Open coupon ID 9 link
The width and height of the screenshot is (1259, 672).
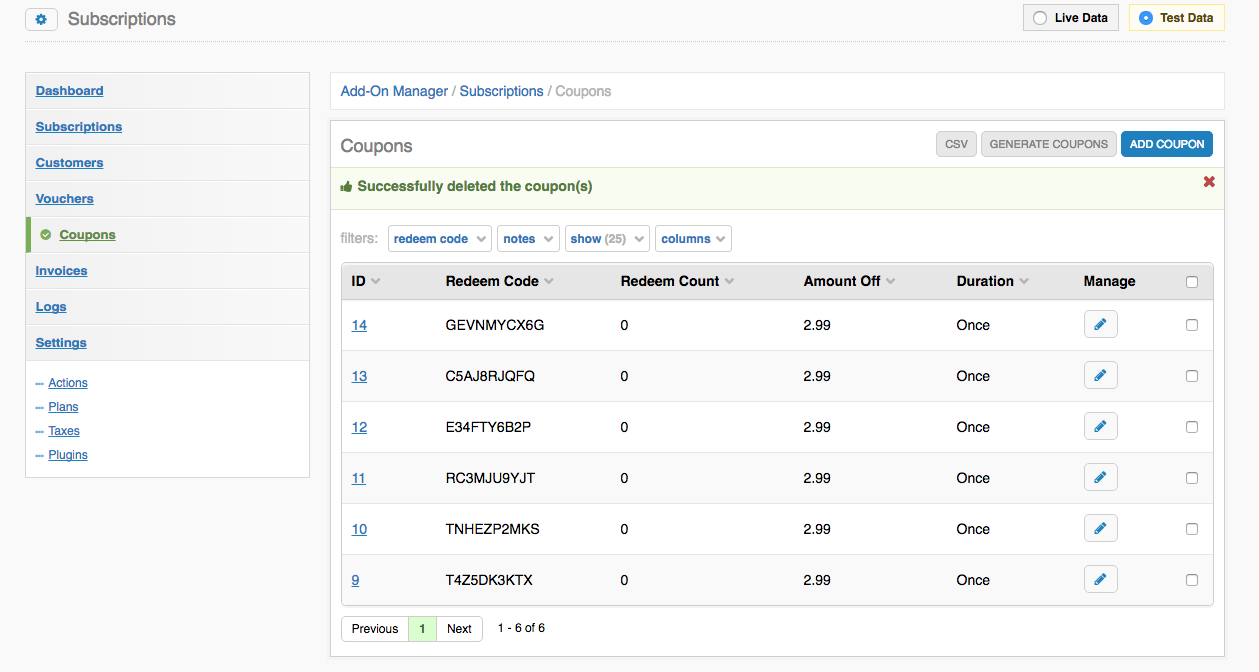[x=355, y=580]
